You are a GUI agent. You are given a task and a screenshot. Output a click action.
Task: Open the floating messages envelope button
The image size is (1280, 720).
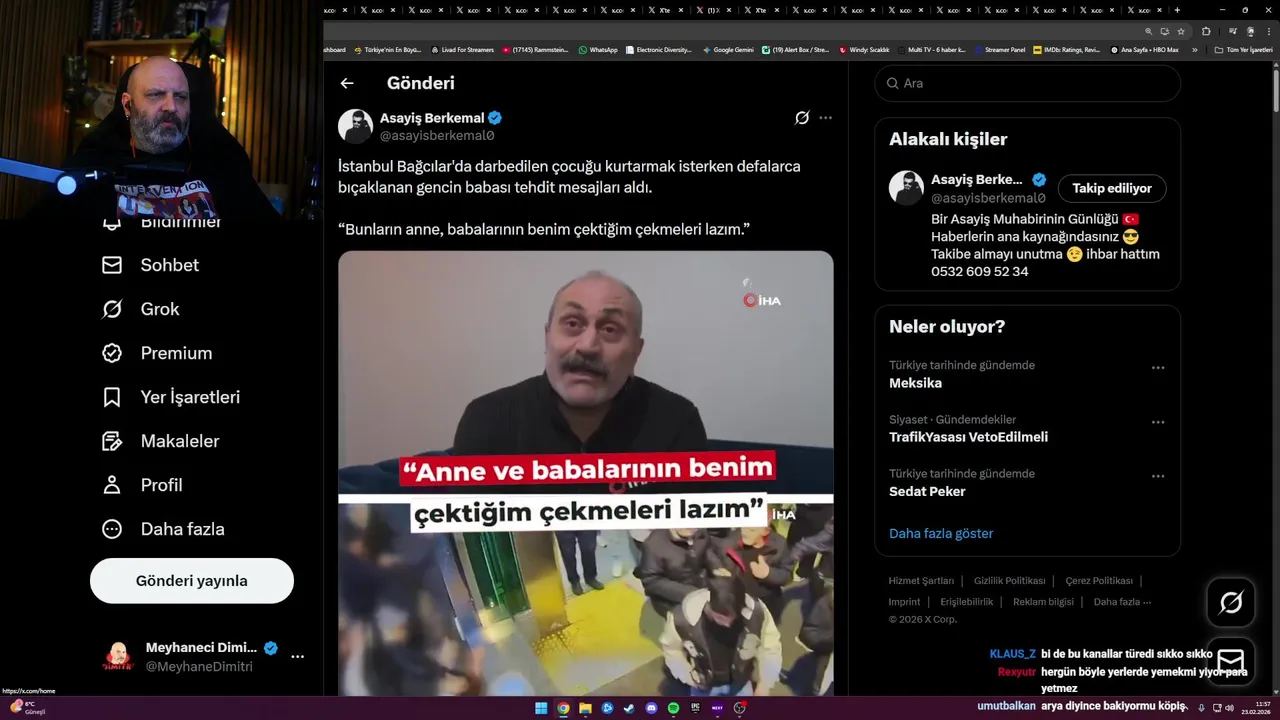click(x=1231, y=662)
